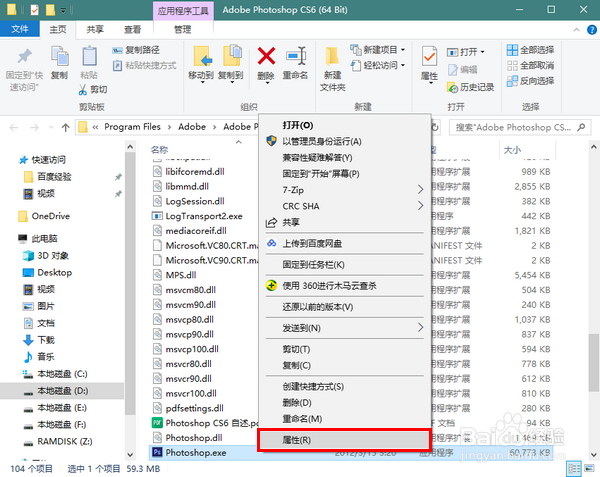Click the Pin to Quick access icon

point(24,57)
